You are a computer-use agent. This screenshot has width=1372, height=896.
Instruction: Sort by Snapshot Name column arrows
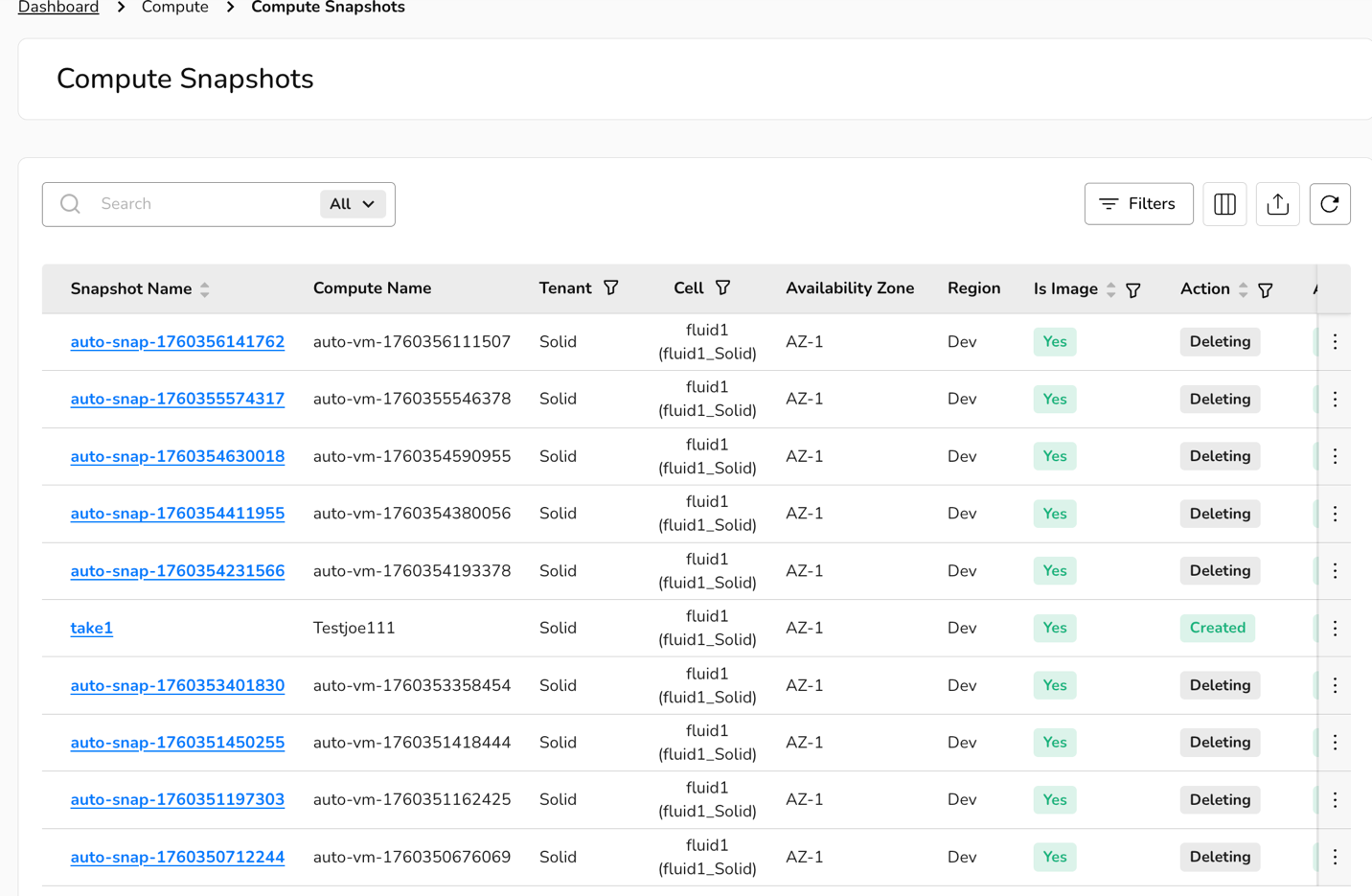coord(205,289)
